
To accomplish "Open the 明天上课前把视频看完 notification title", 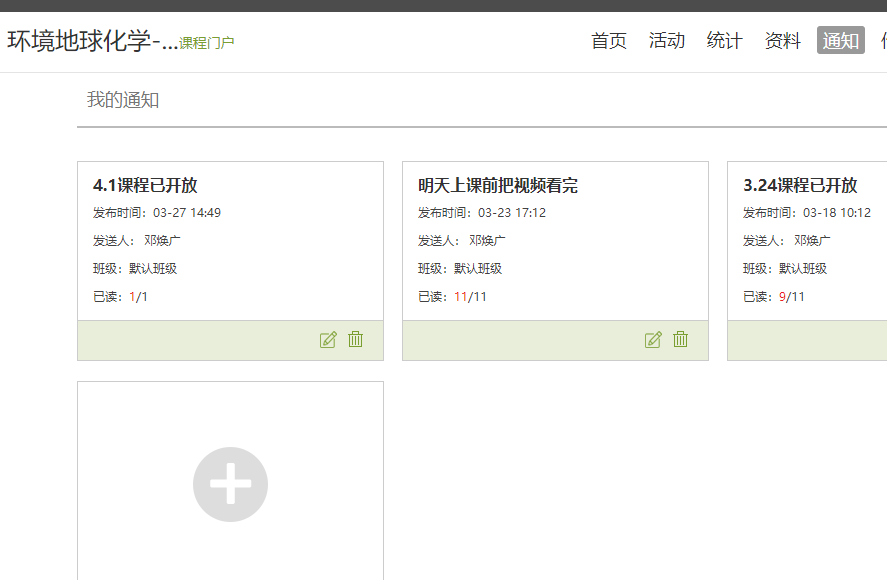I will 497,185.
